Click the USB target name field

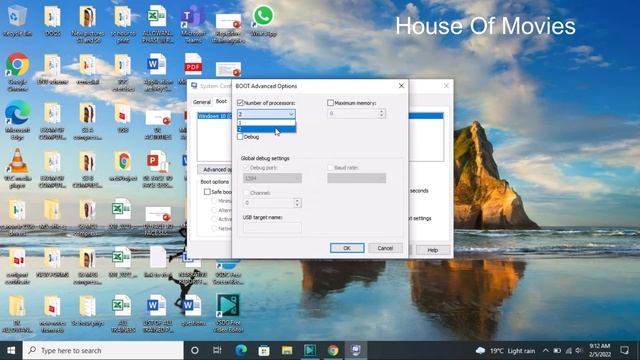[x=272, y=227]
